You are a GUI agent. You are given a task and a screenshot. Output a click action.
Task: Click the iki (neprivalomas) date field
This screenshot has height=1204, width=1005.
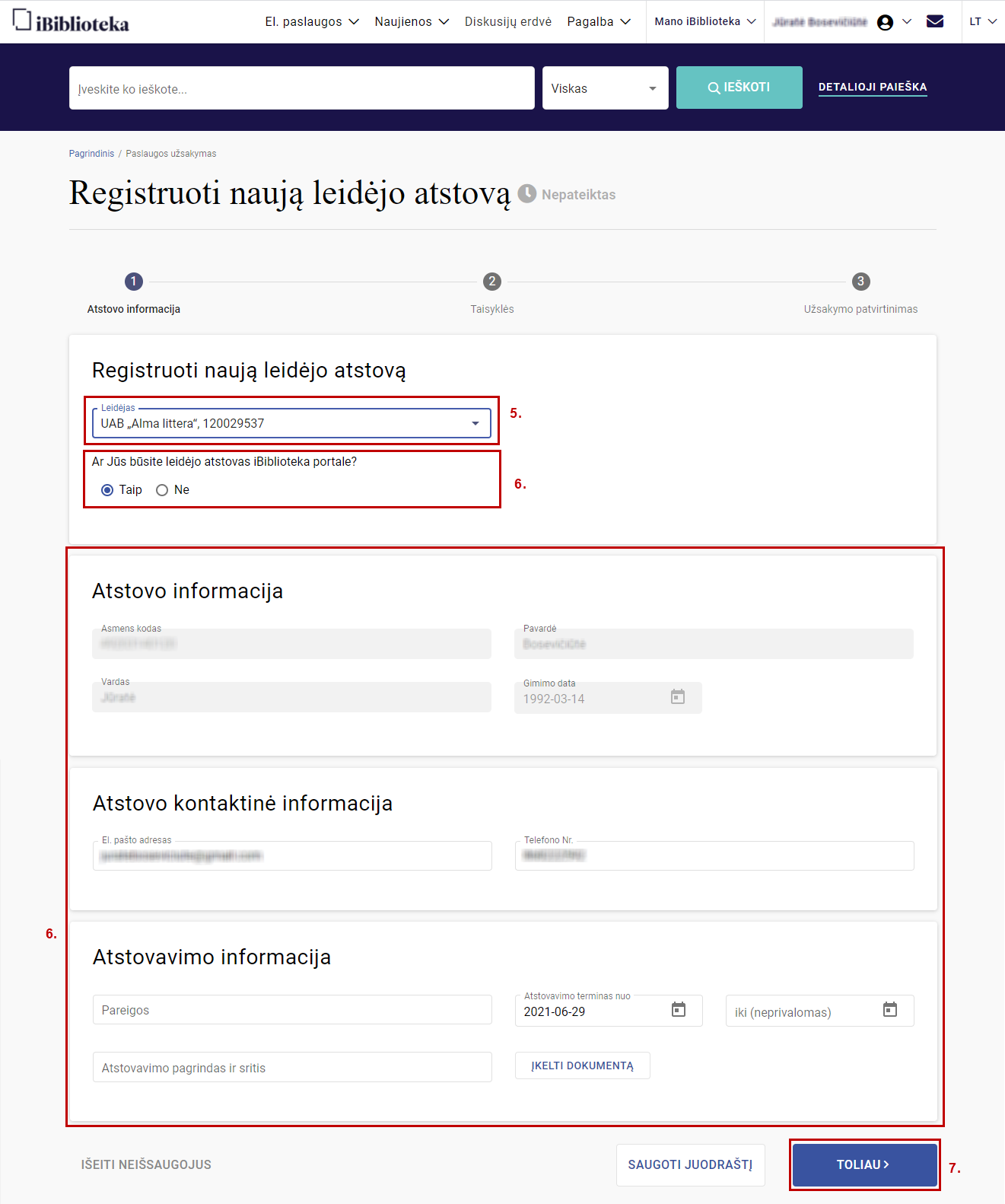pos(820,1011)
